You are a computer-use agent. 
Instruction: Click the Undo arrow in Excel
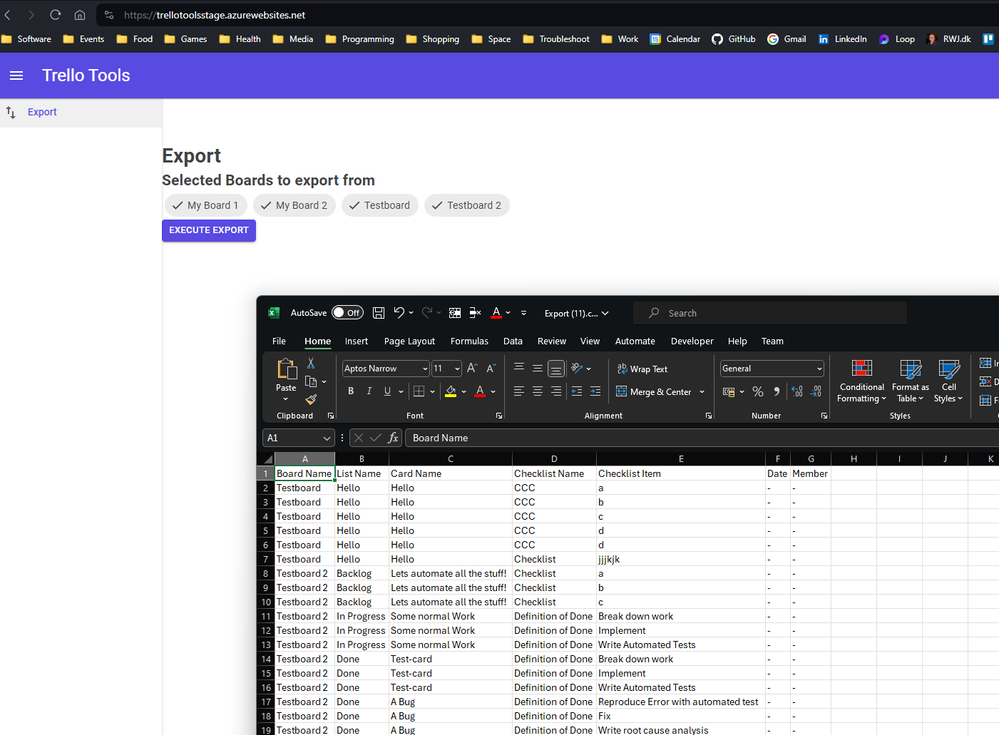(399, 312)
